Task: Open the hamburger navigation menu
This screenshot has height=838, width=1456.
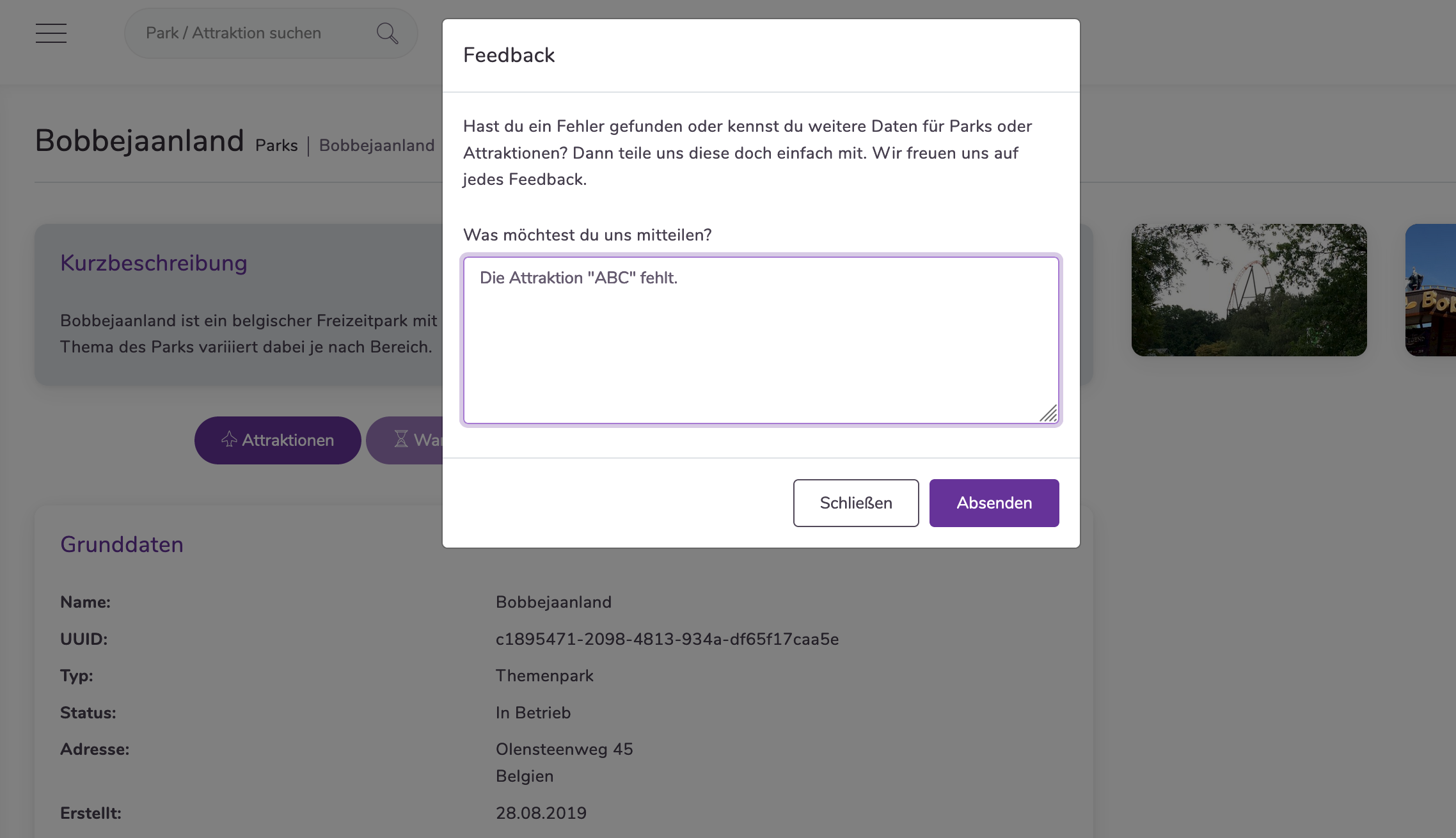Action: pos(51,33)
